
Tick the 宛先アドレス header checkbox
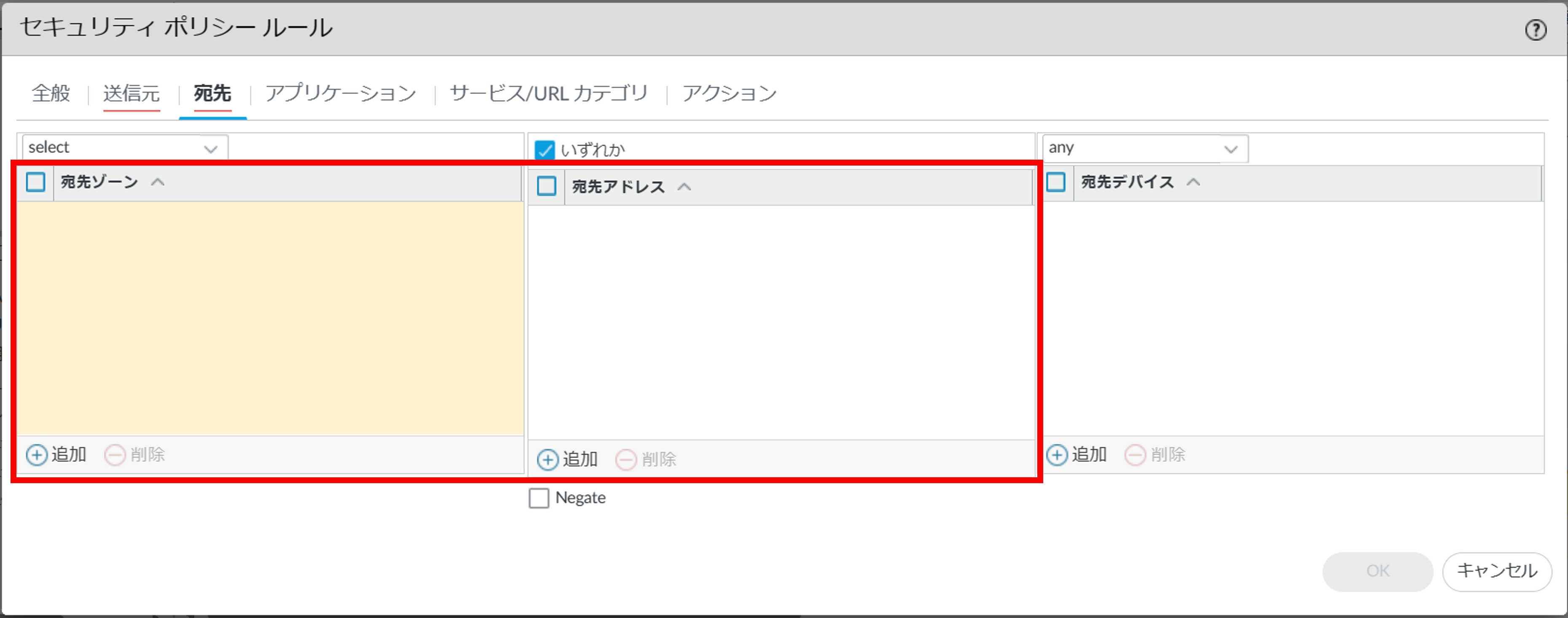pos(547,186)
